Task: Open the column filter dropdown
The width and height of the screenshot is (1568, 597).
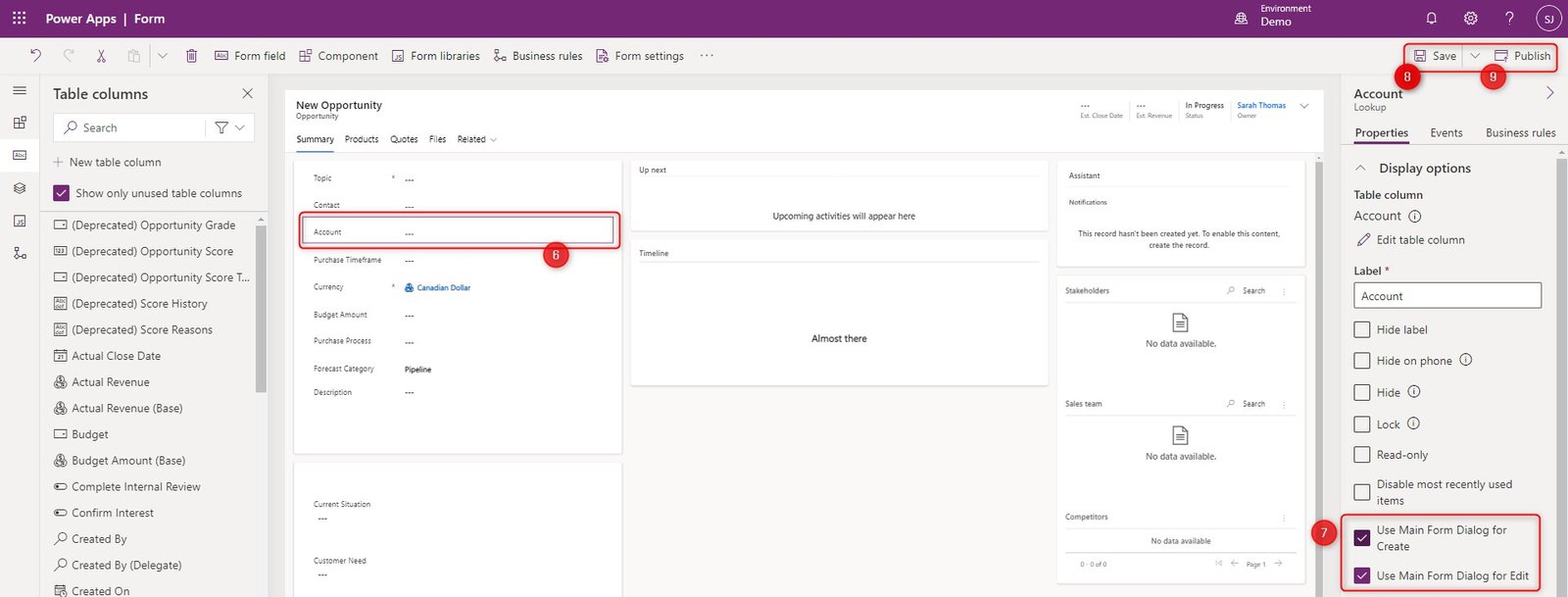Action: [230, 127]
